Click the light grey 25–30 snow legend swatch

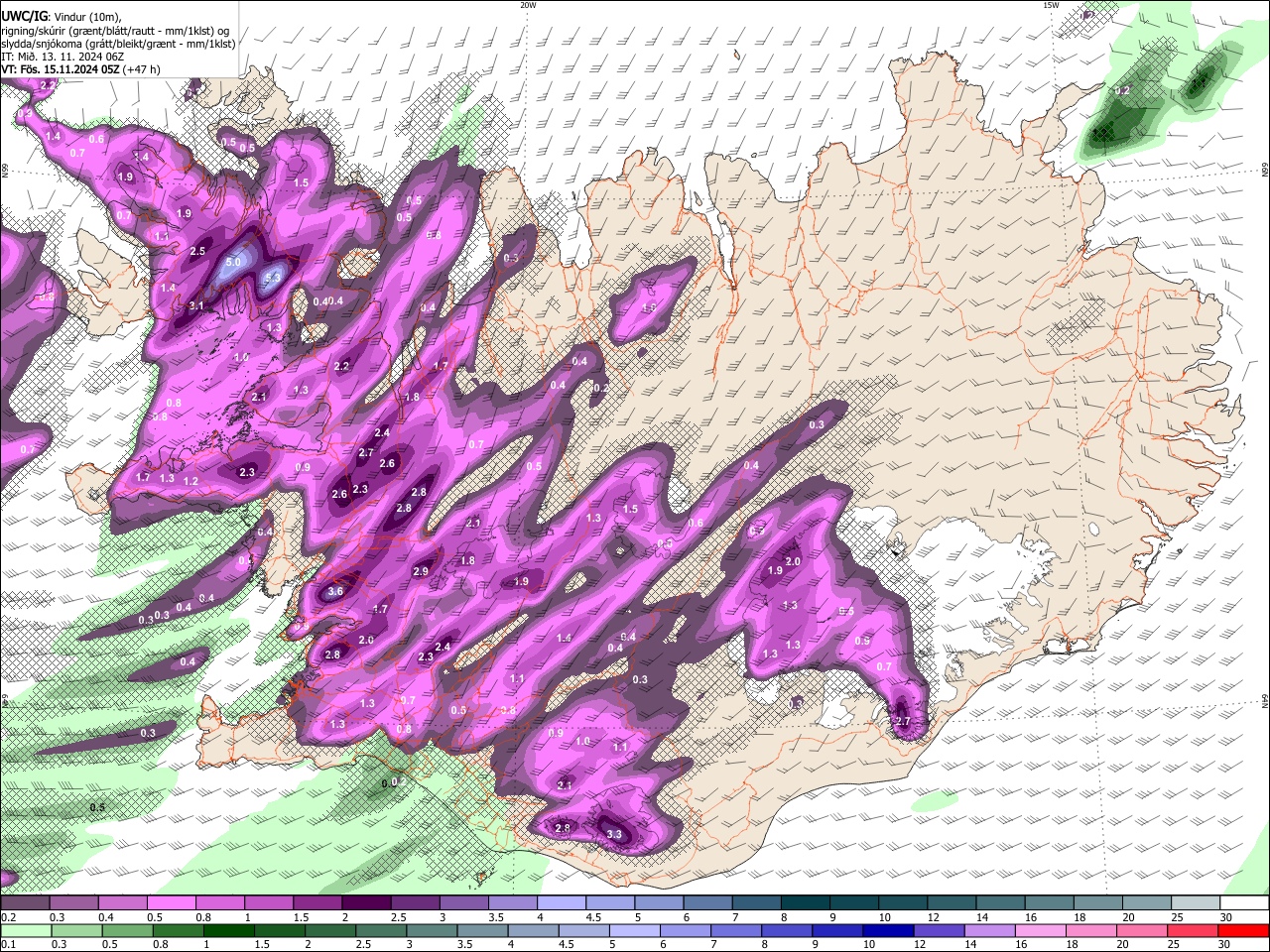coord(1194,903)
